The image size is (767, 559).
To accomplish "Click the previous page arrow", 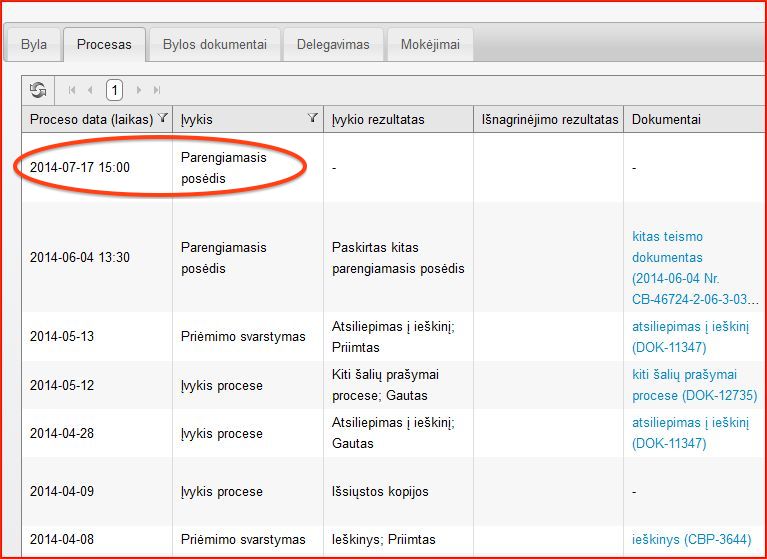I will click(x=90, y=90).
